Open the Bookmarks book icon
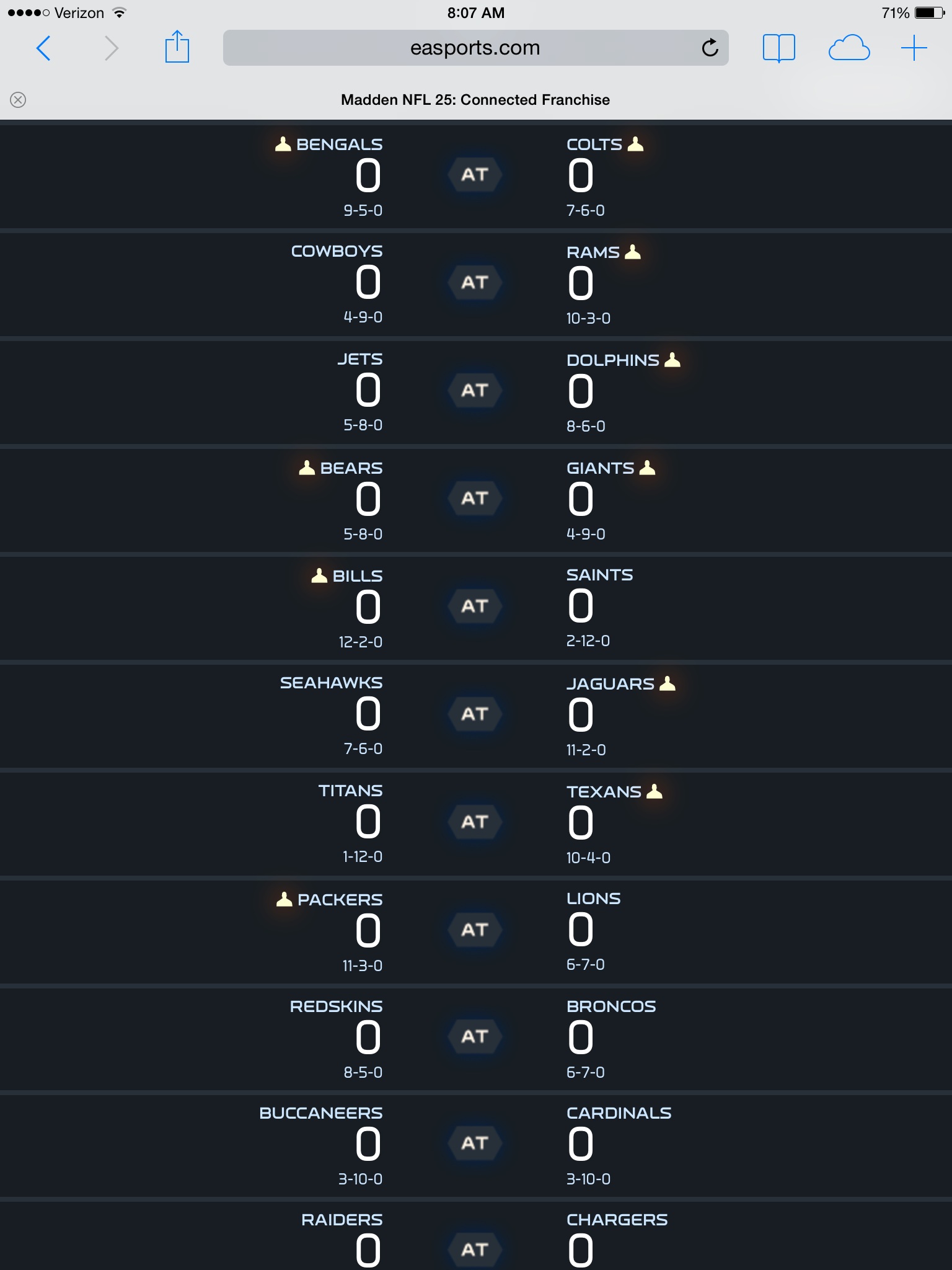952x1270 pixels. pos(778,48)
